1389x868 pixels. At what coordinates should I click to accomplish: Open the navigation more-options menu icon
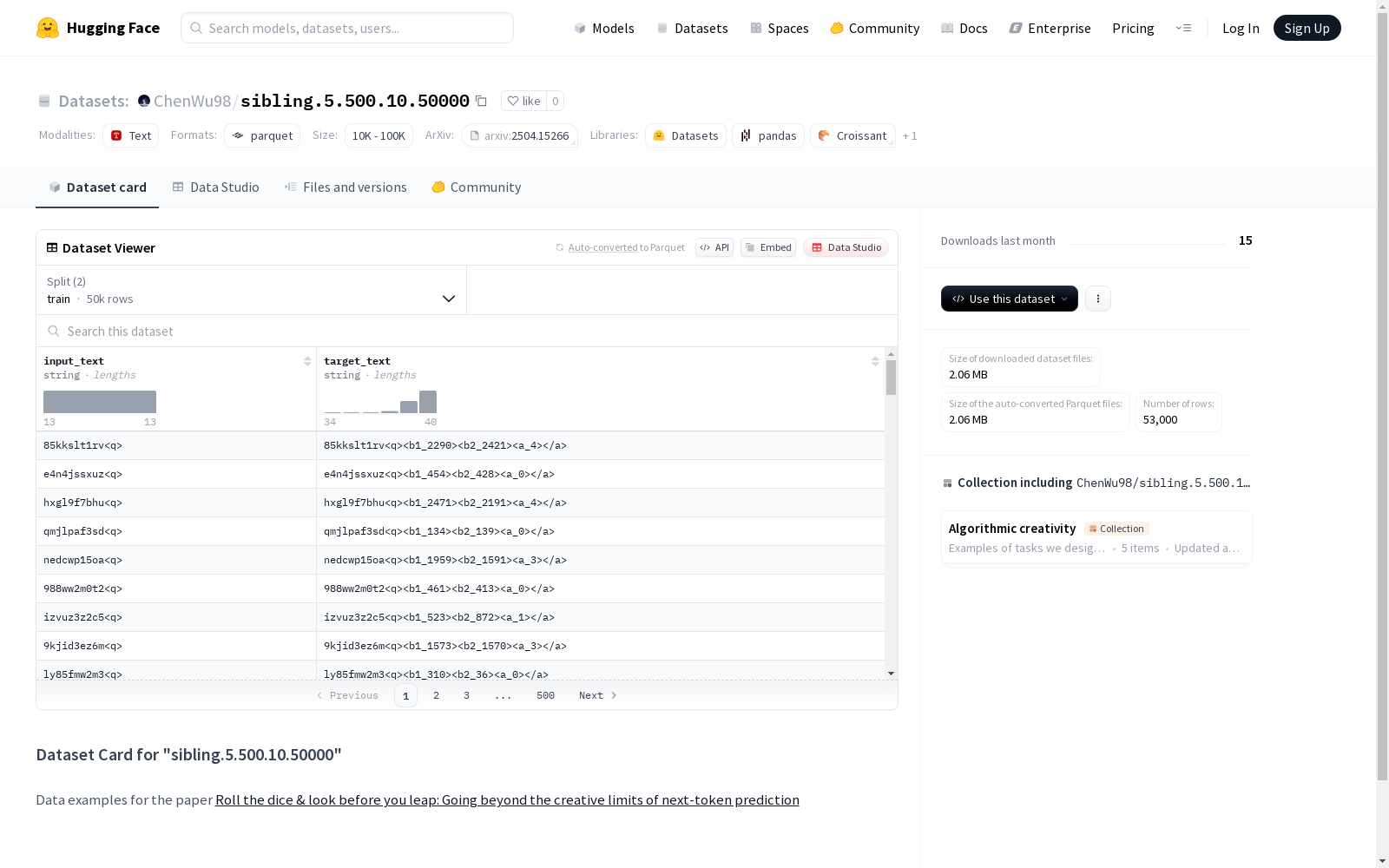pos(1183,28)
